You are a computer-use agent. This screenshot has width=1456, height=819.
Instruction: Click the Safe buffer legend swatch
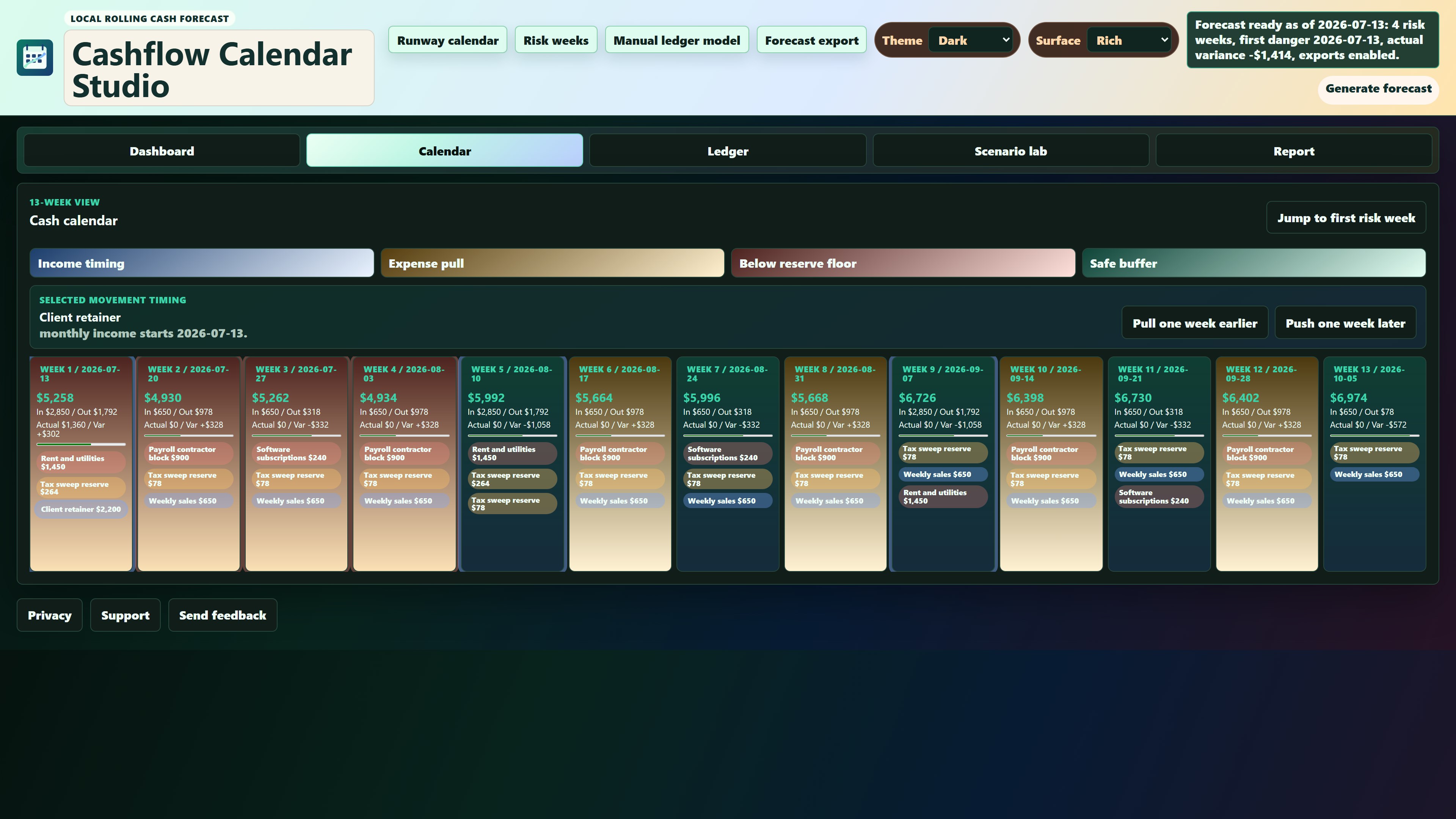(x=1254, y=264)
